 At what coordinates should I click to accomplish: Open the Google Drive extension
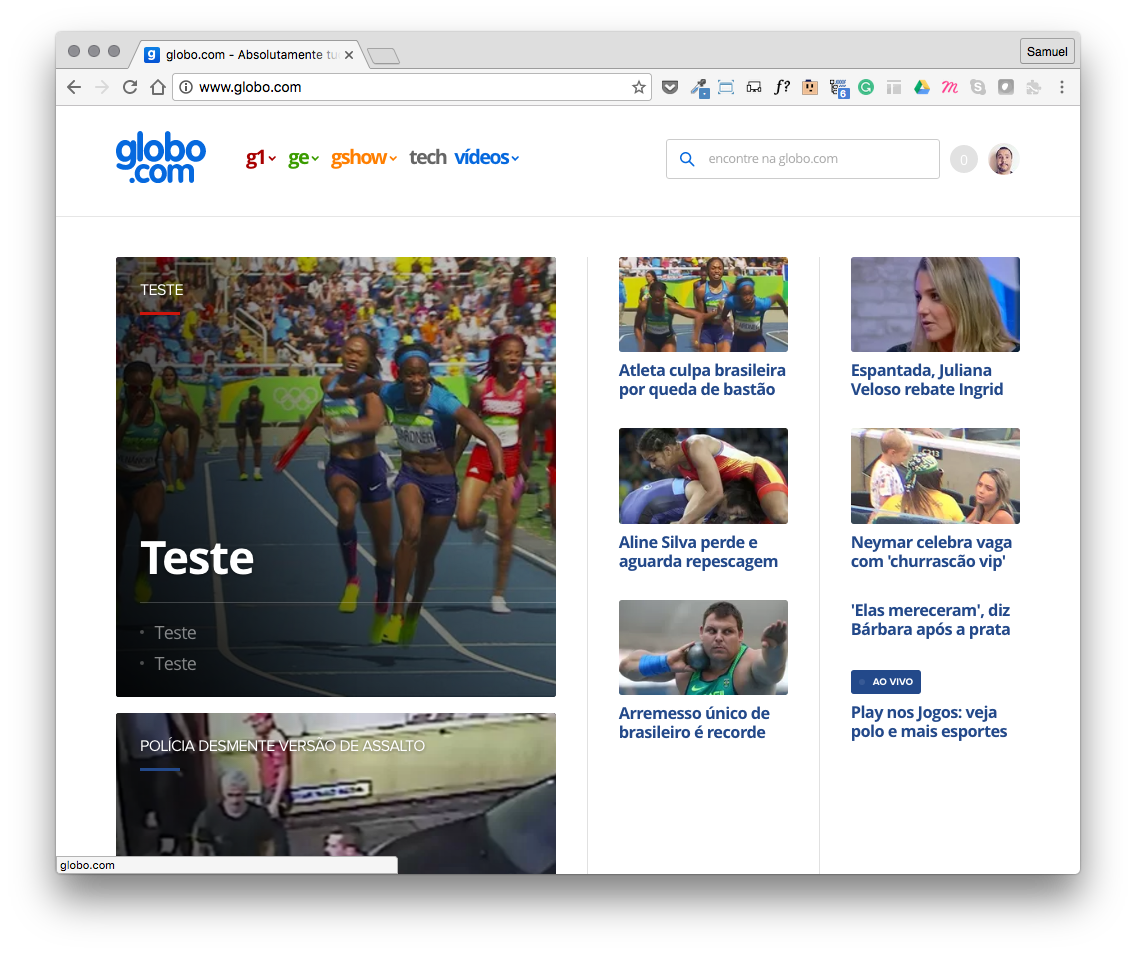(x=922, y=87)
